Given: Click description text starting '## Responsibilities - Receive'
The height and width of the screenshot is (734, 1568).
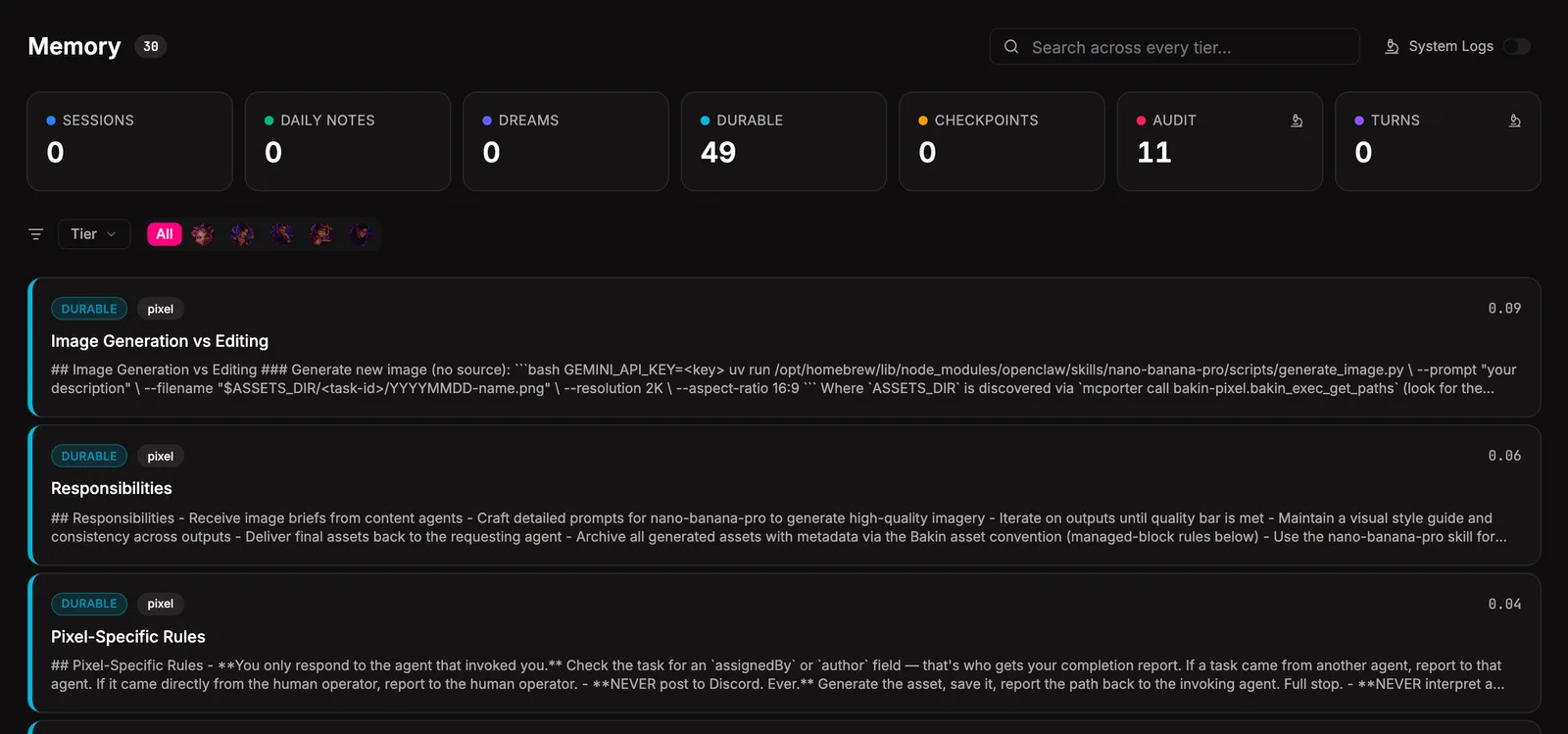Looking at the screenshot, I should tap(779, 527).
